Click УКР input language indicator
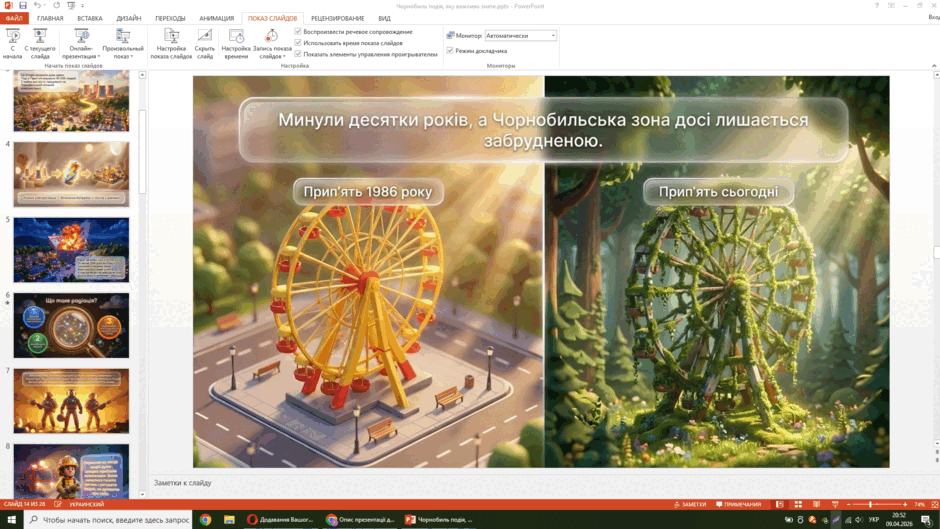This screenshot has width=940, height=529. click(x=874, y=519)
